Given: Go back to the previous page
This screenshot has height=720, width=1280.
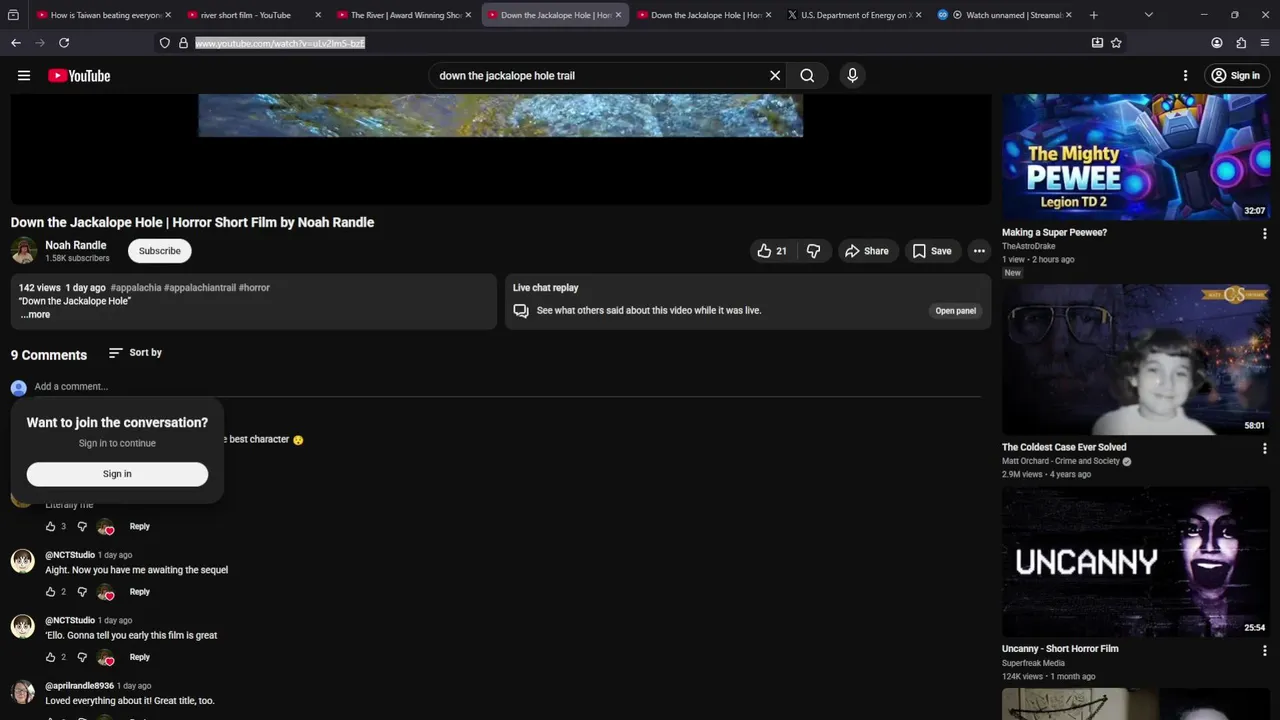Looking at the screenshot, I should [16, 43].
